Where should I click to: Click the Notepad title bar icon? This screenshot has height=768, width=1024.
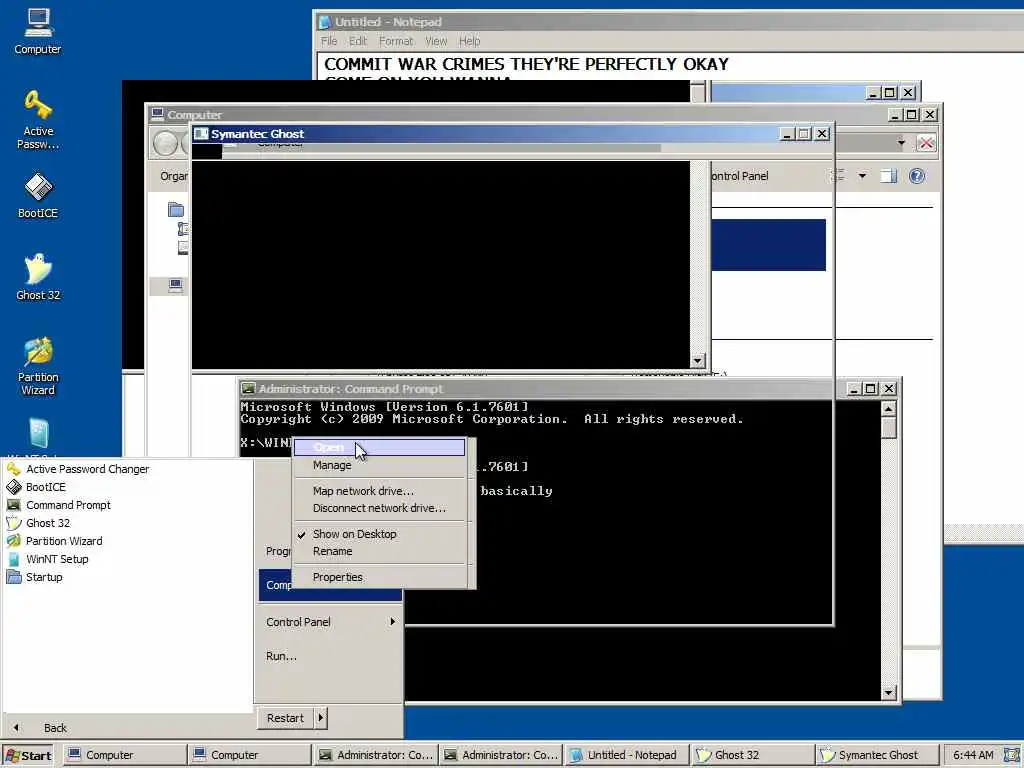325,22
